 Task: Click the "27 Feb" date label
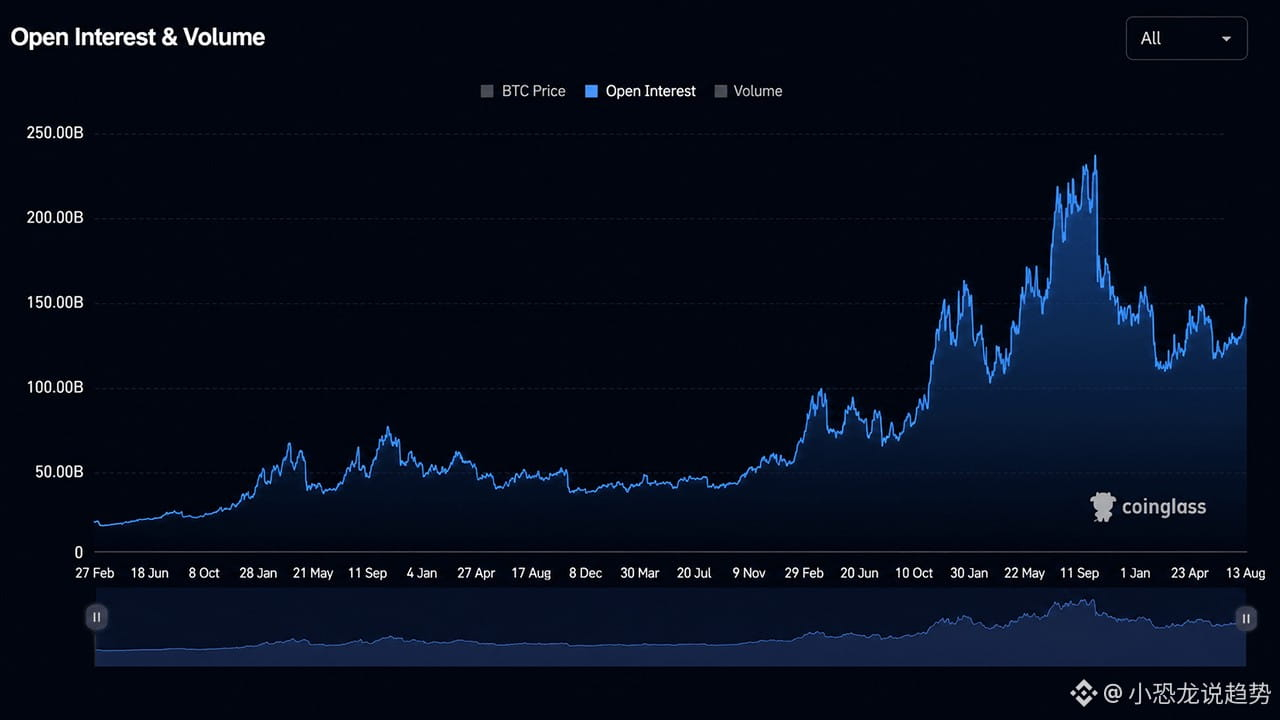[x=95, y=573]
